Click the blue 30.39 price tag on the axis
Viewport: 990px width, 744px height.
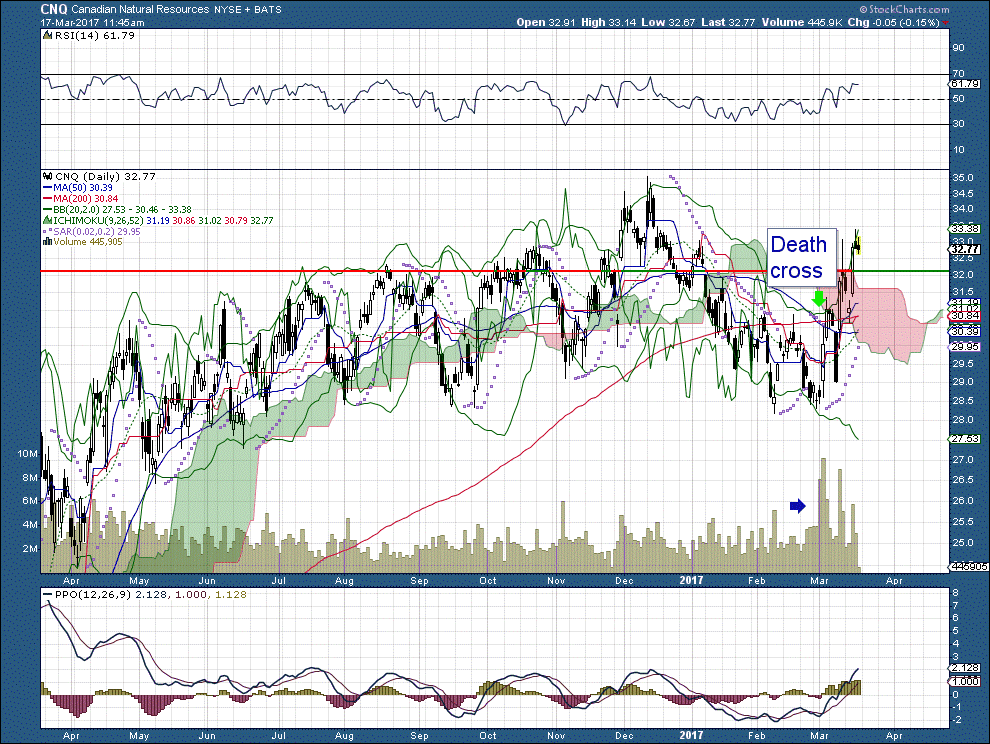point(965,332)
